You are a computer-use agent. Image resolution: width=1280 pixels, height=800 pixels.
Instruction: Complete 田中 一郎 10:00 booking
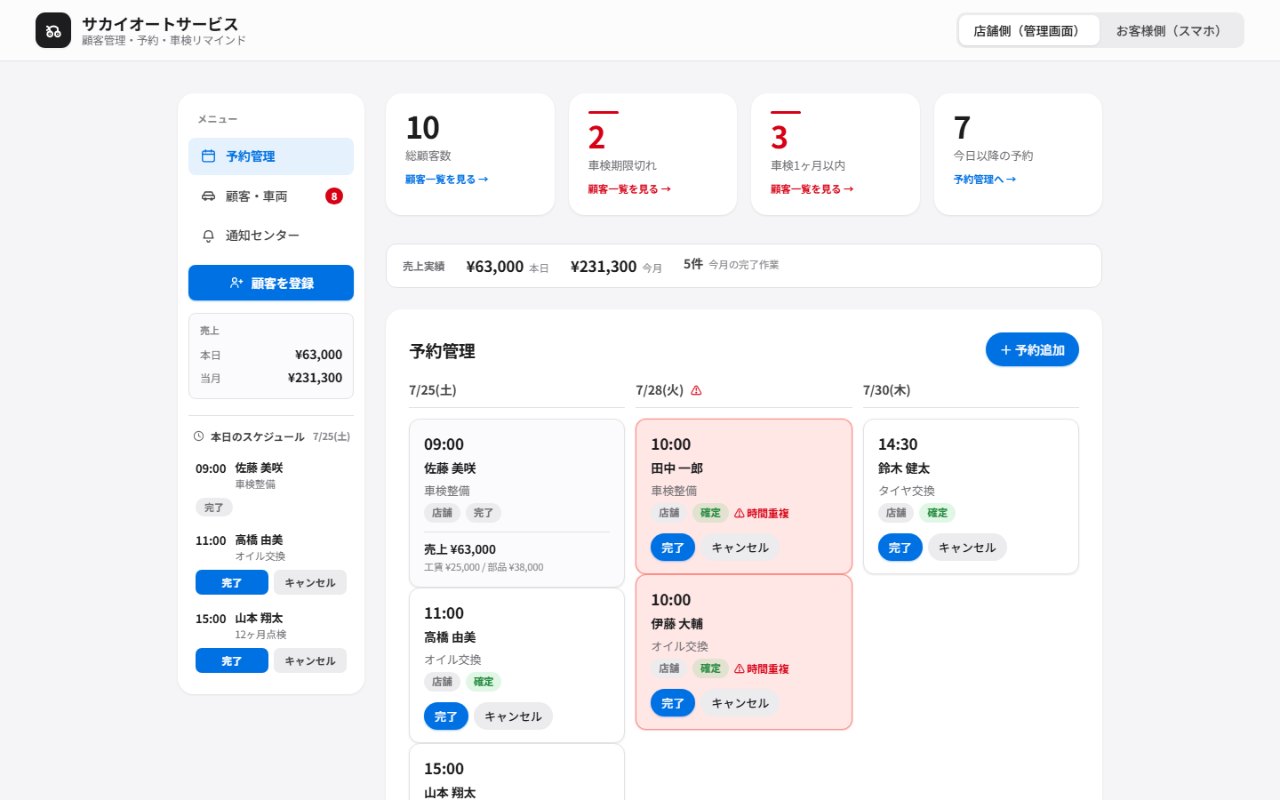pyautogui.click(x=673, y=547)
